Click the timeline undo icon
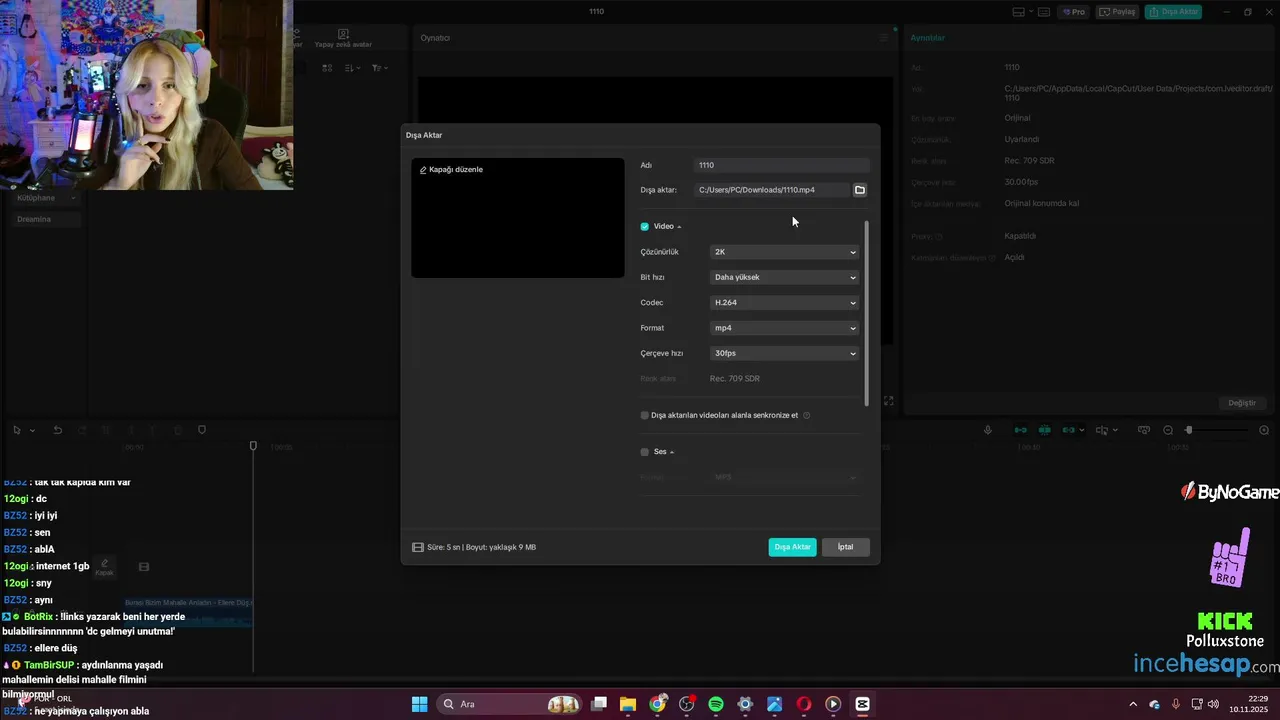Screen dimensions: 1280x720 (x=58, y=430)
